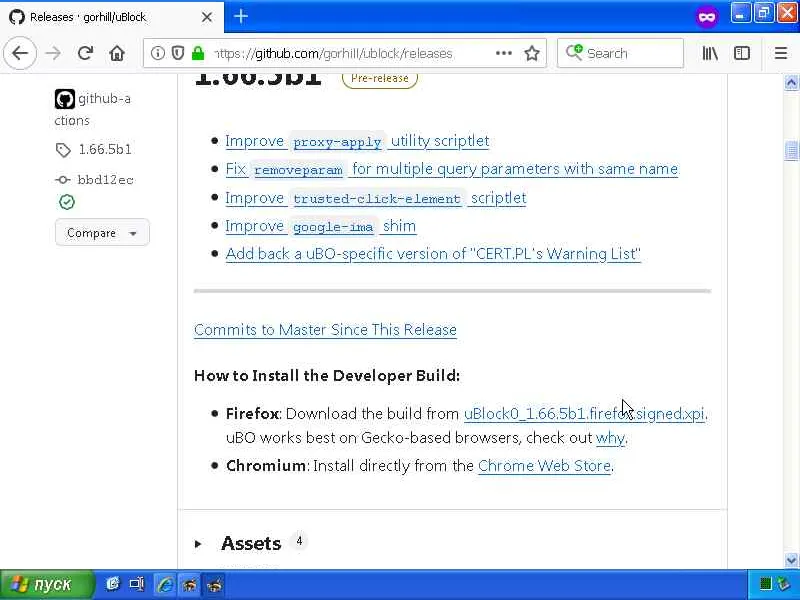Viewport: 800px width, 600px height.
Task: Open the пуск Start menu
Action: point(47,585)
